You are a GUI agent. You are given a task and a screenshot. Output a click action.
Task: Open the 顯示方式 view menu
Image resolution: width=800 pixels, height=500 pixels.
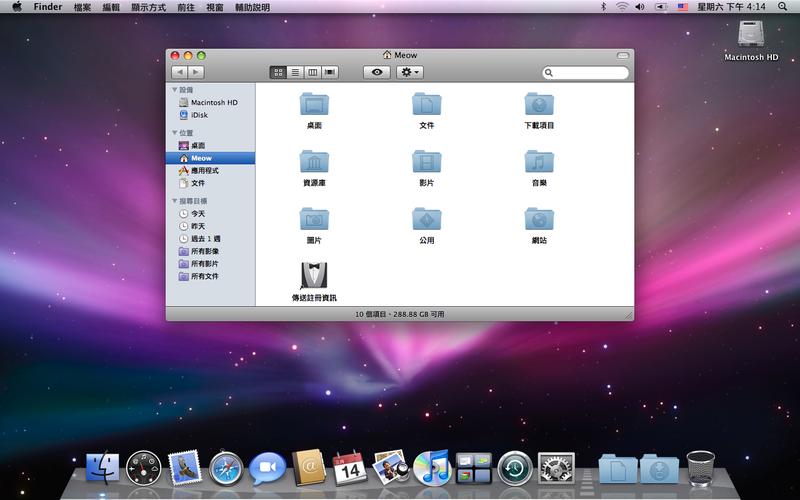click(148, 7)
